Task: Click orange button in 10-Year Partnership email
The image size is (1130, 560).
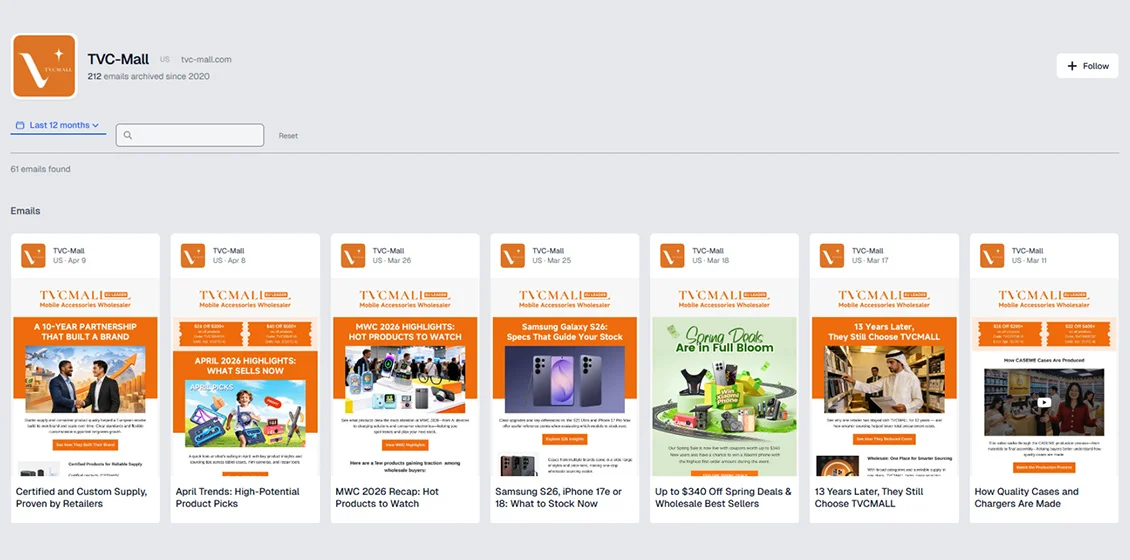Action: tap(85, 445)
